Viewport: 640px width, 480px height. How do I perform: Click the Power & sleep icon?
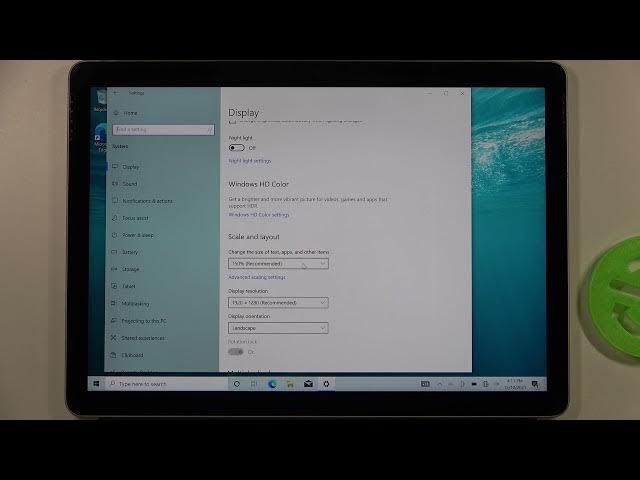coord(115,235)
